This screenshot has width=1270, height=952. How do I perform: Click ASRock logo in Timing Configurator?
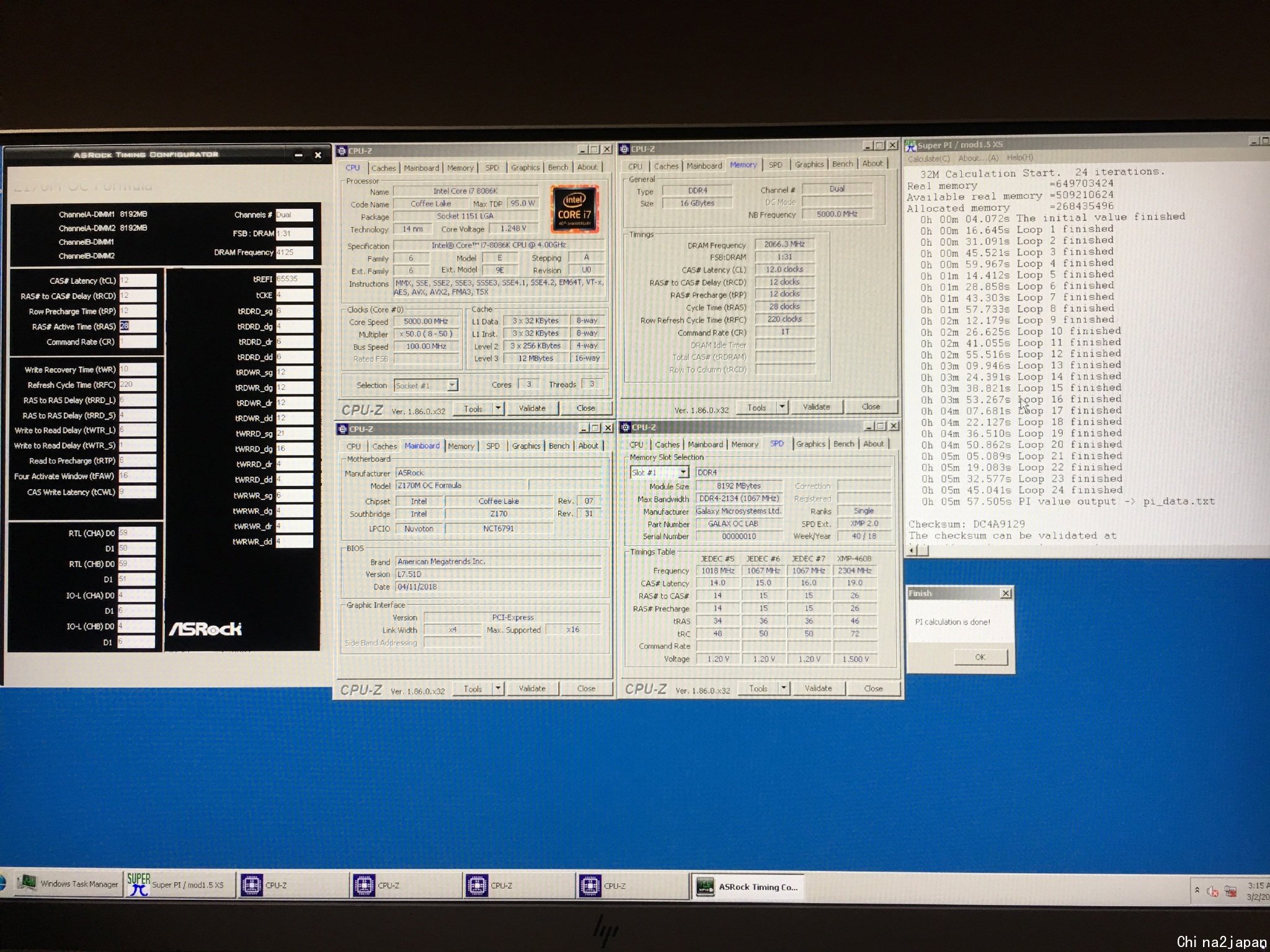[x=205, y=629]
